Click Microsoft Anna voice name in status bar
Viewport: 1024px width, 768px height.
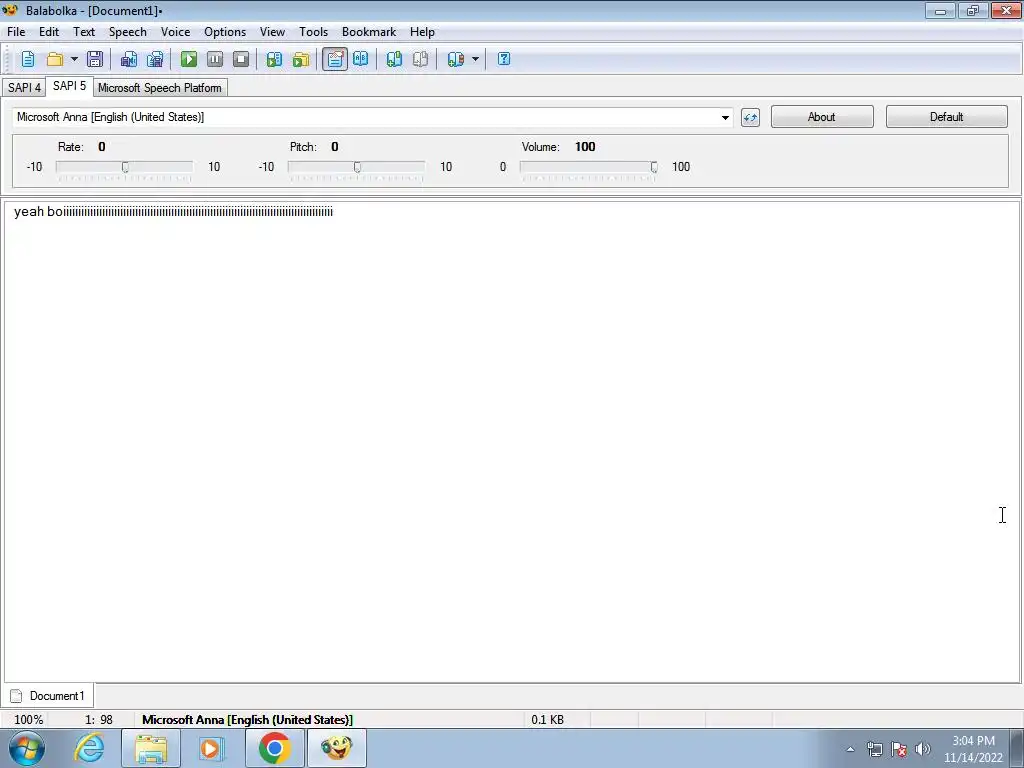(248, 720)
